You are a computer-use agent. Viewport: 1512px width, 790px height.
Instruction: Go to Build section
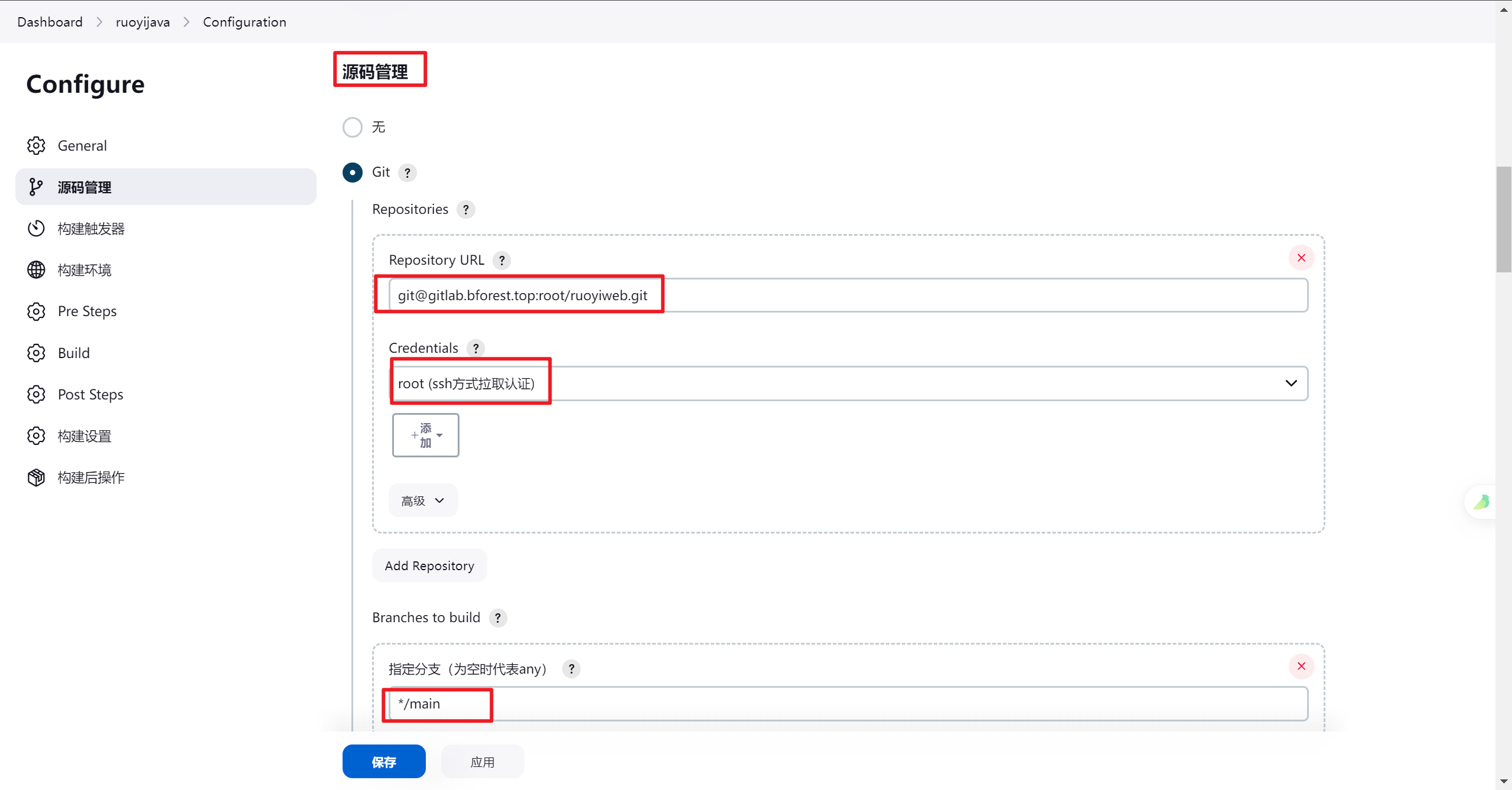(x=166, y=353)
